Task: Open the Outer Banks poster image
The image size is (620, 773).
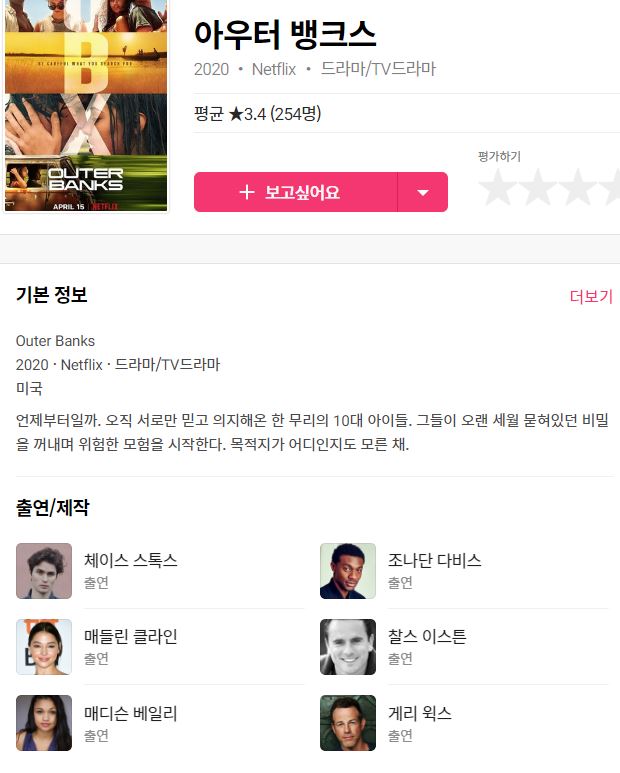Action: click(x=86, y=105)
